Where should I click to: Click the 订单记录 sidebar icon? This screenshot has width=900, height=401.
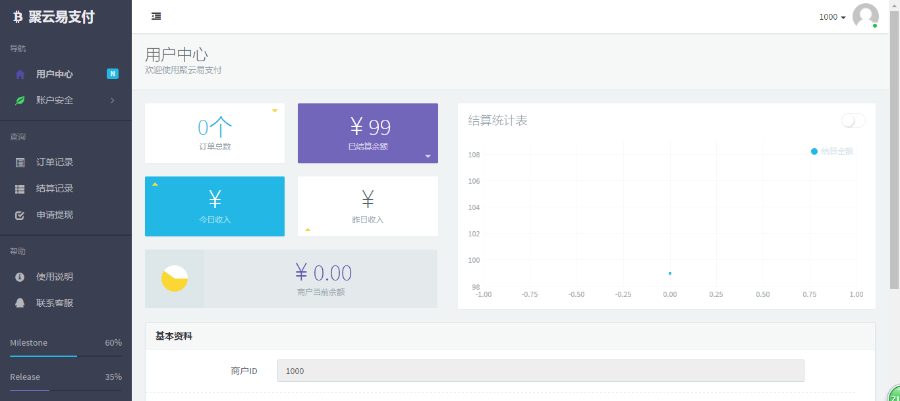[20, 162]
